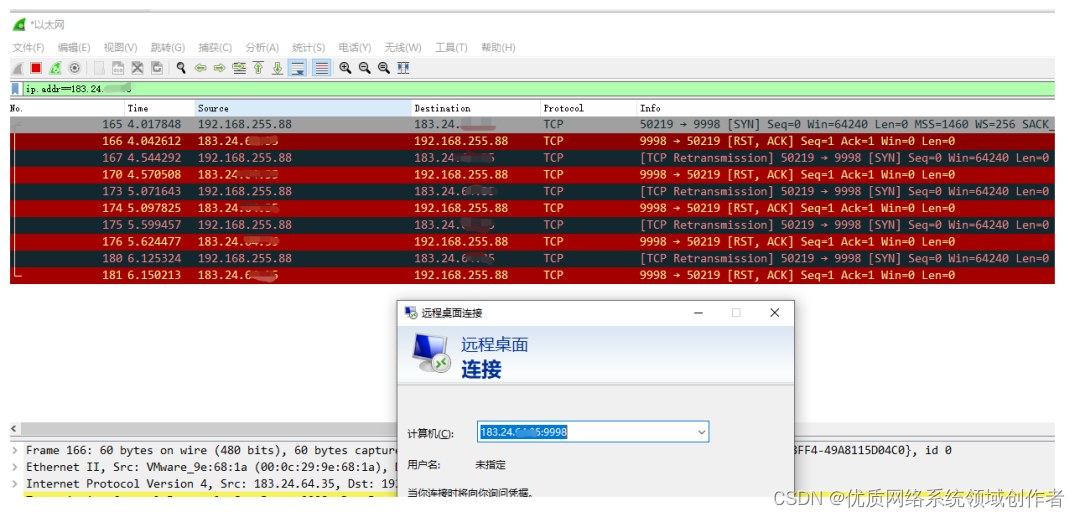The height and width of the screenshot is (517, 1080).
Task: Select packet 167 TCP Retransmission row
Action: coord(532,158)
